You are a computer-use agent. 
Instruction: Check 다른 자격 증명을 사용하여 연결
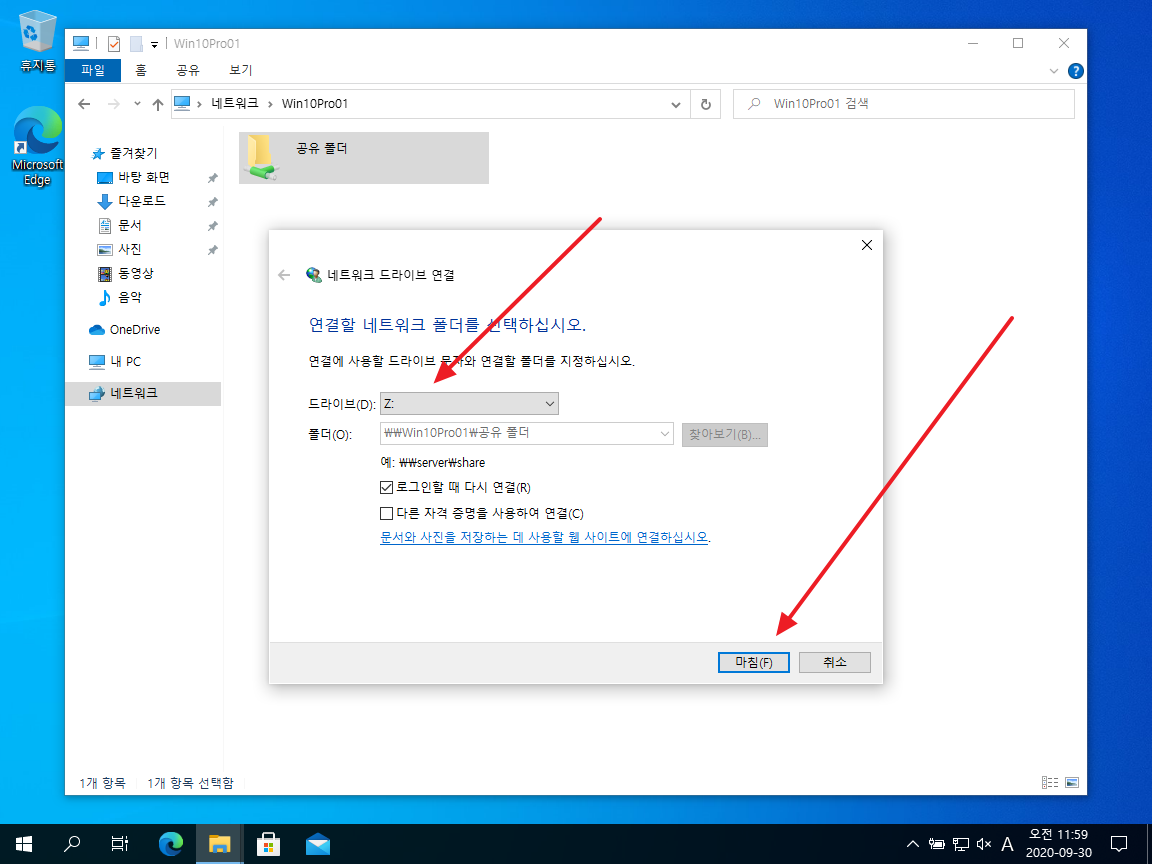click(386, 514)
